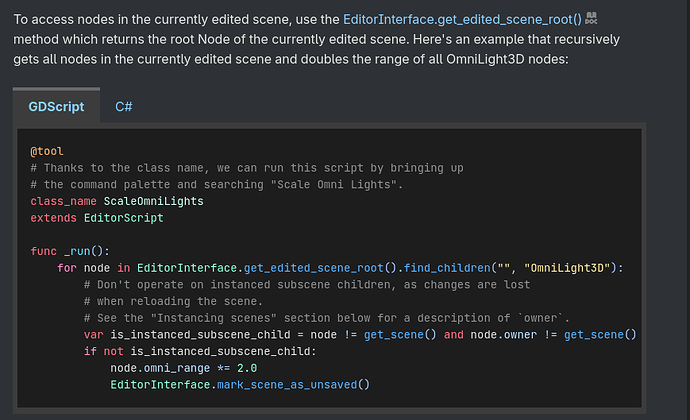Click the omni_range property in the code
This screenshot has width=690, height=420.
177,368
